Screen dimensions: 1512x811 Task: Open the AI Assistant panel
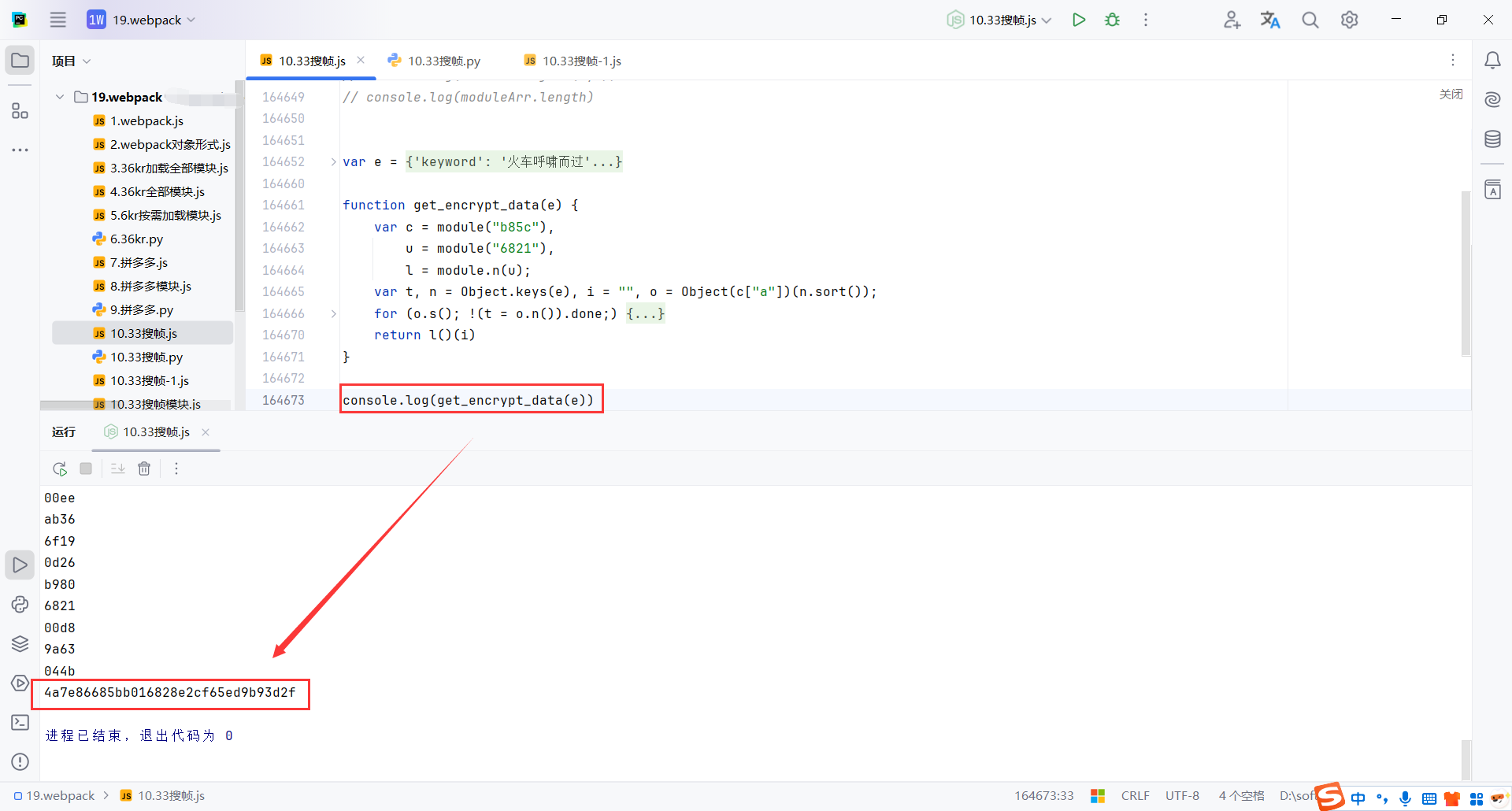coord(1493,100)
